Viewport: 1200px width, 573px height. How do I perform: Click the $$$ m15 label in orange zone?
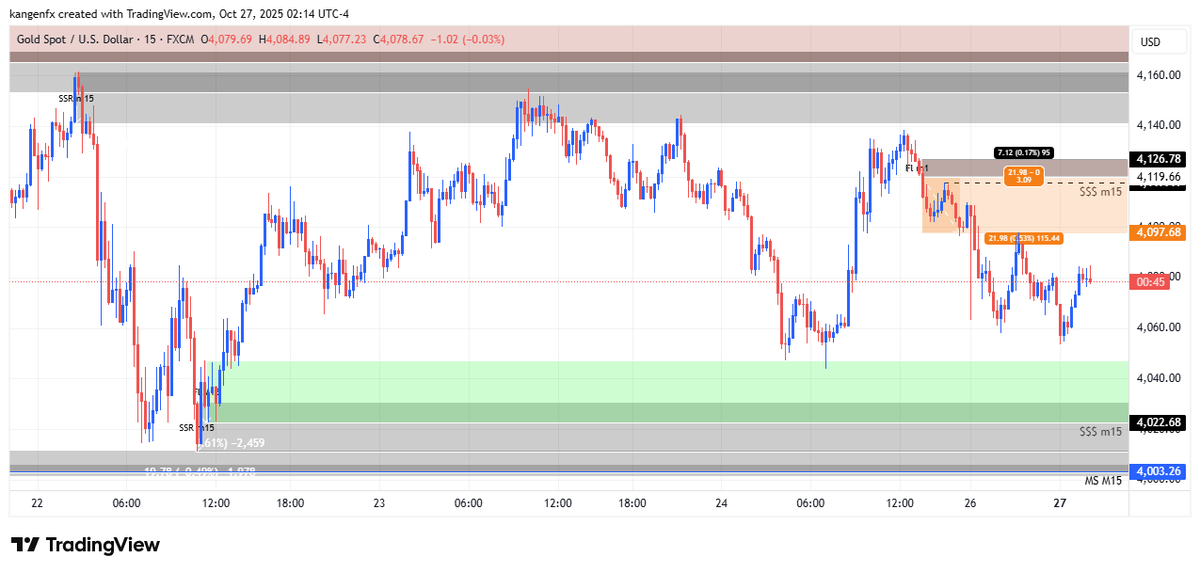1100,190
